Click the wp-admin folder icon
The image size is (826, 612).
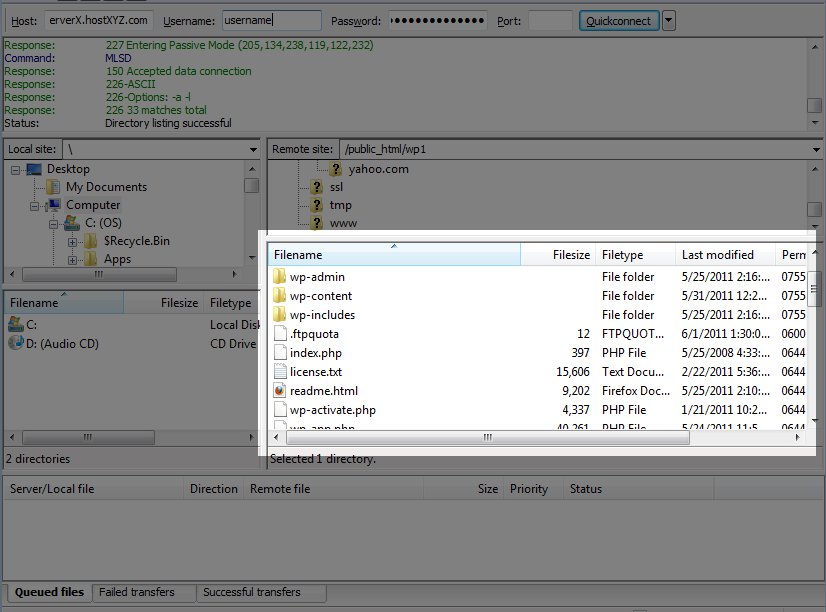pos(280,277)
